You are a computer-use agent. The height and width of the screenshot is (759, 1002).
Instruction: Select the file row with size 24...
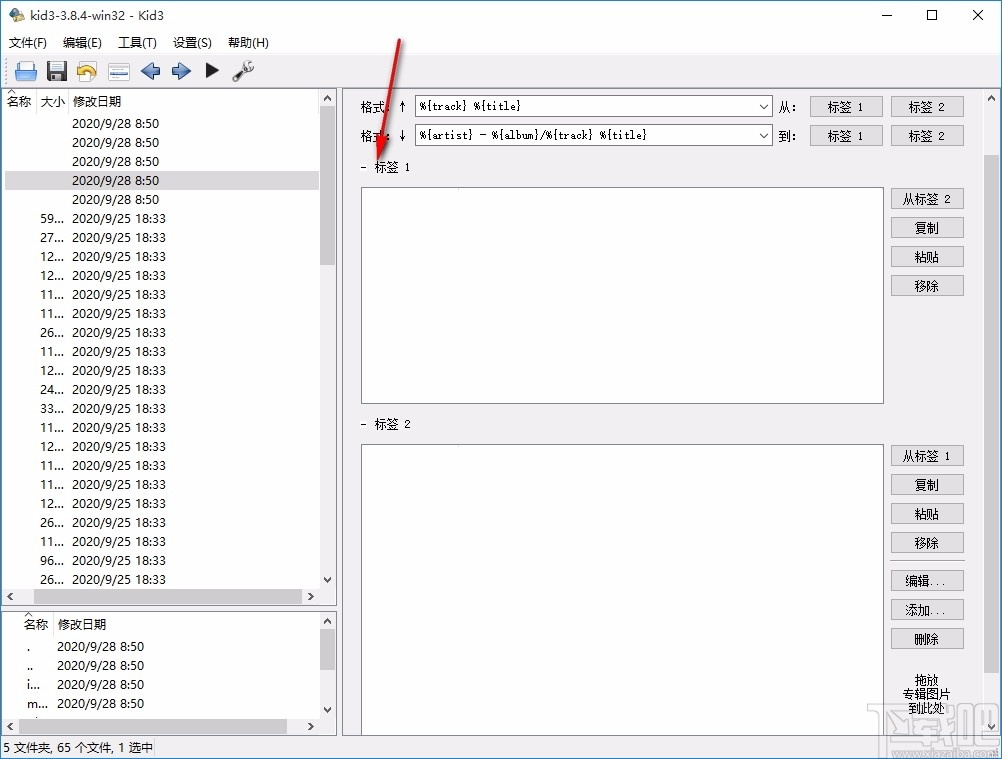click(x=162, y=390)
